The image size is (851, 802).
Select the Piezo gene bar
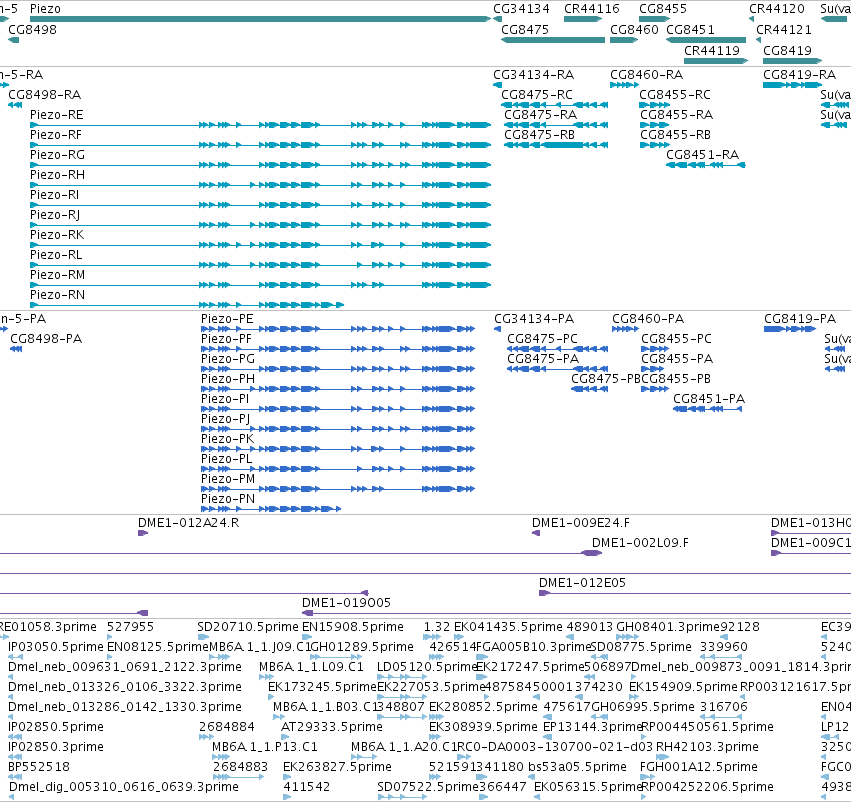point(261,19)
